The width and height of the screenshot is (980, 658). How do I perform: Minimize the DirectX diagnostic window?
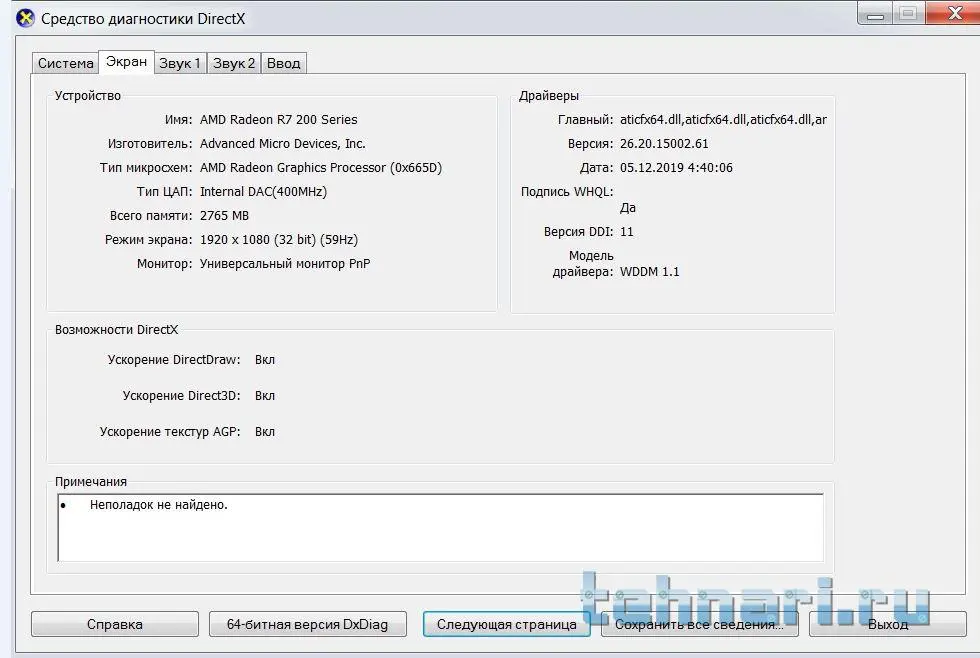pyautogui.click(x=875, y=13)
